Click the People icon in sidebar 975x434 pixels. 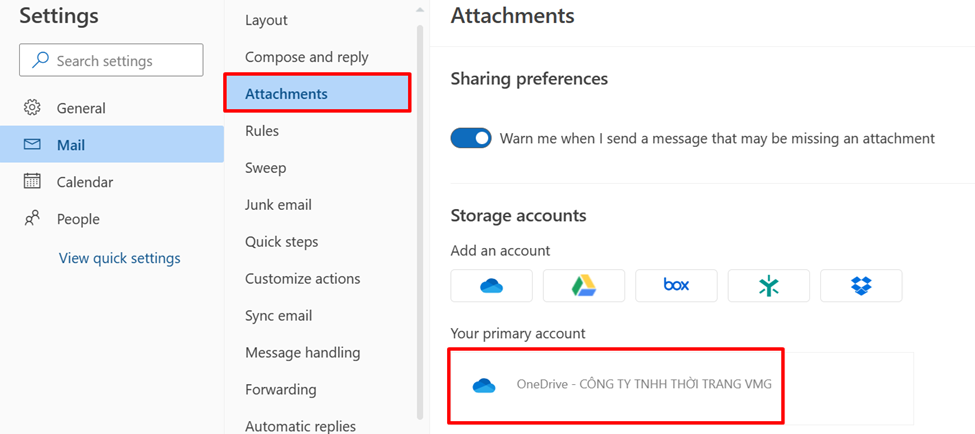[32, 218]
